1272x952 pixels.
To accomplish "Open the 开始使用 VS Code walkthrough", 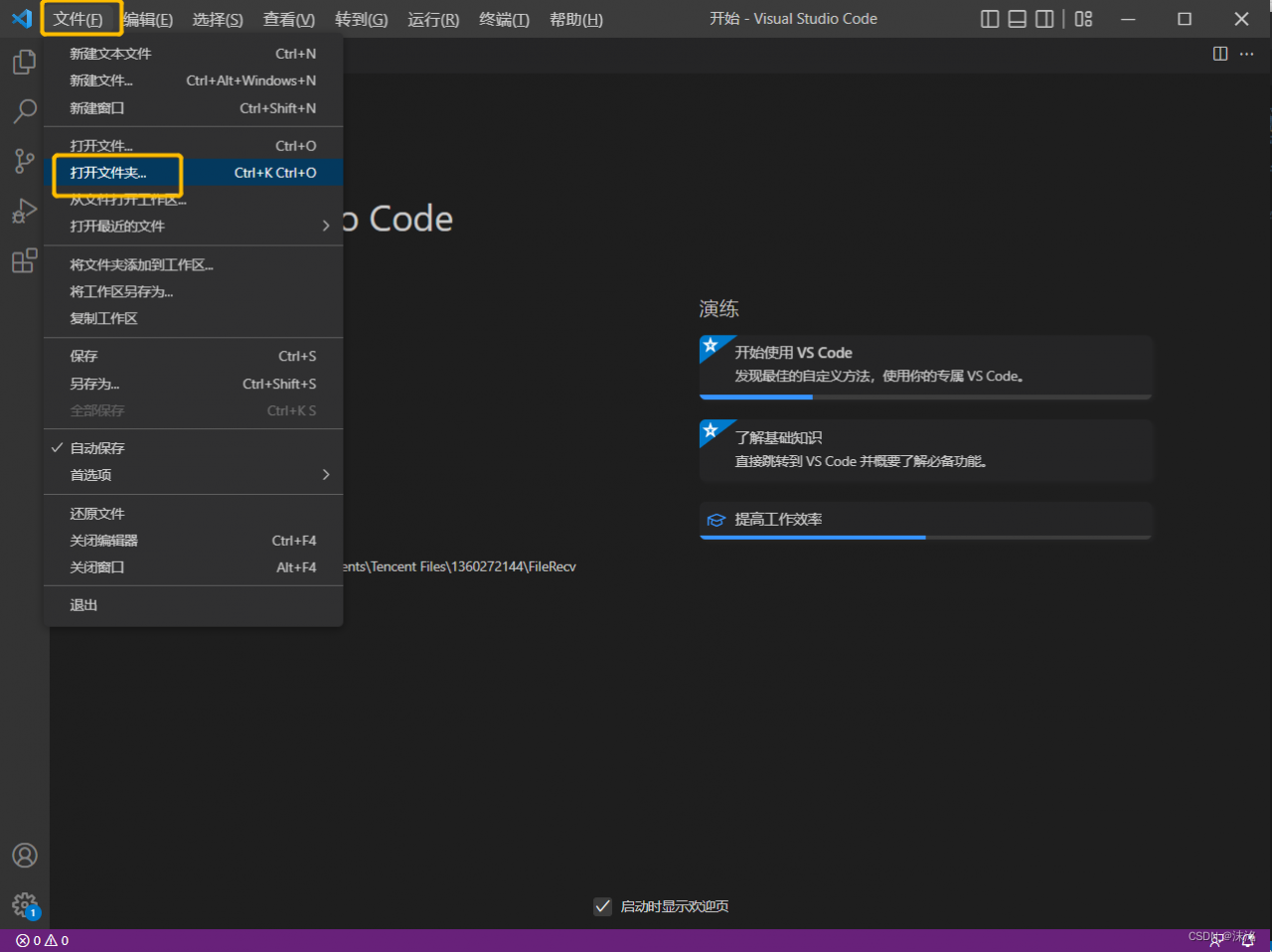I will [x=925, y=367].
